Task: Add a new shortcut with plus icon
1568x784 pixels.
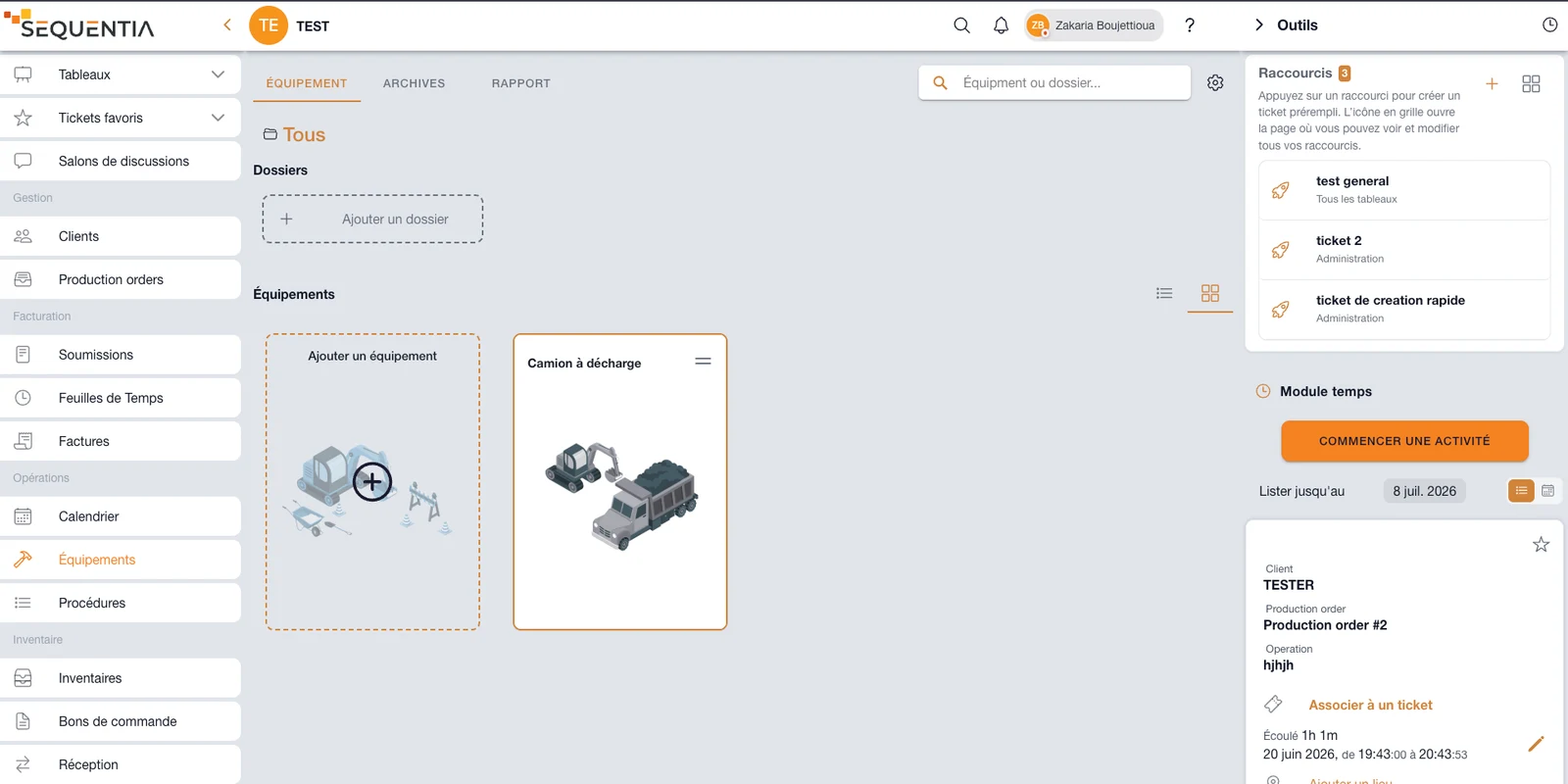Action: pyautogui.click(x=1492, y=84)
